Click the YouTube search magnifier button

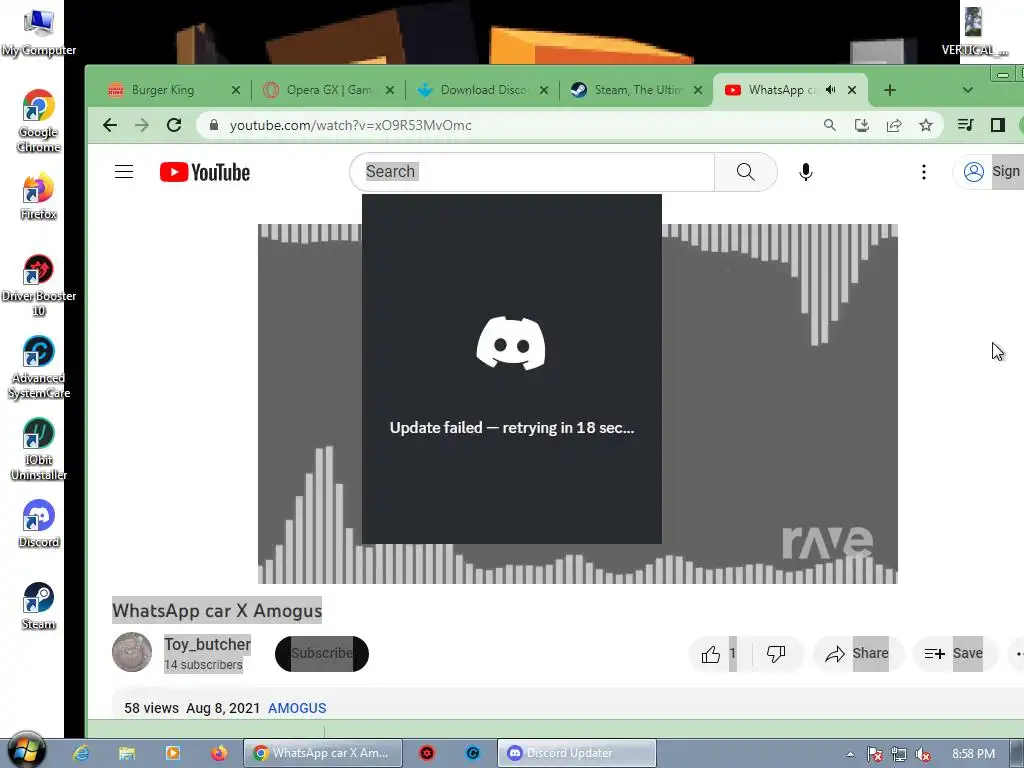[745, 172]
